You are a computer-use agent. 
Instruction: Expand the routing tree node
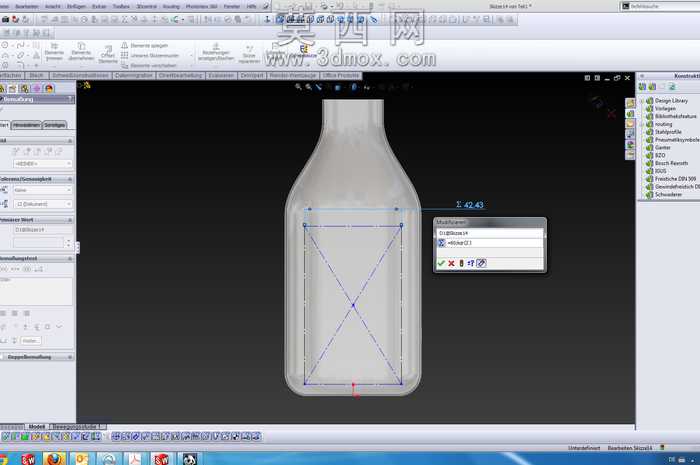(642, 124)
